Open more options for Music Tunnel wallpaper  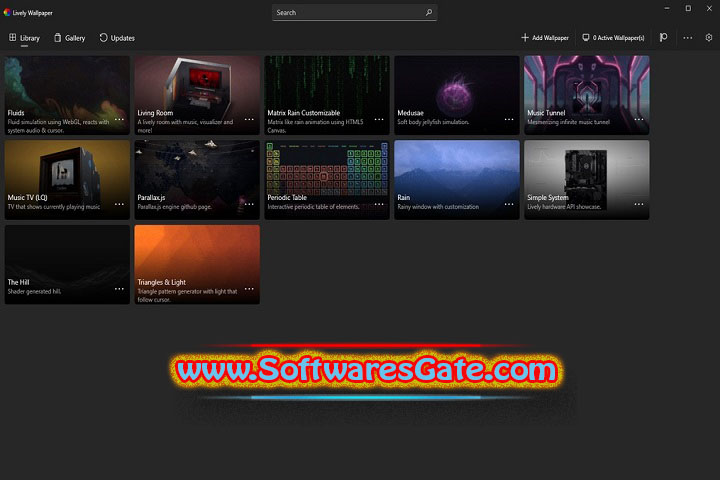click(639, 119)
